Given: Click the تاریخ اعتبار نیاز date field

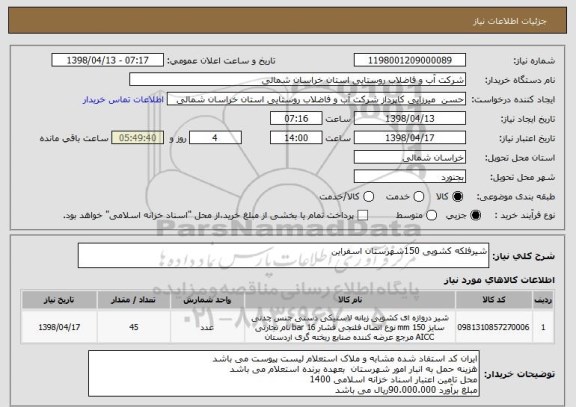Looking at the screenshot, I should point(410,138).
